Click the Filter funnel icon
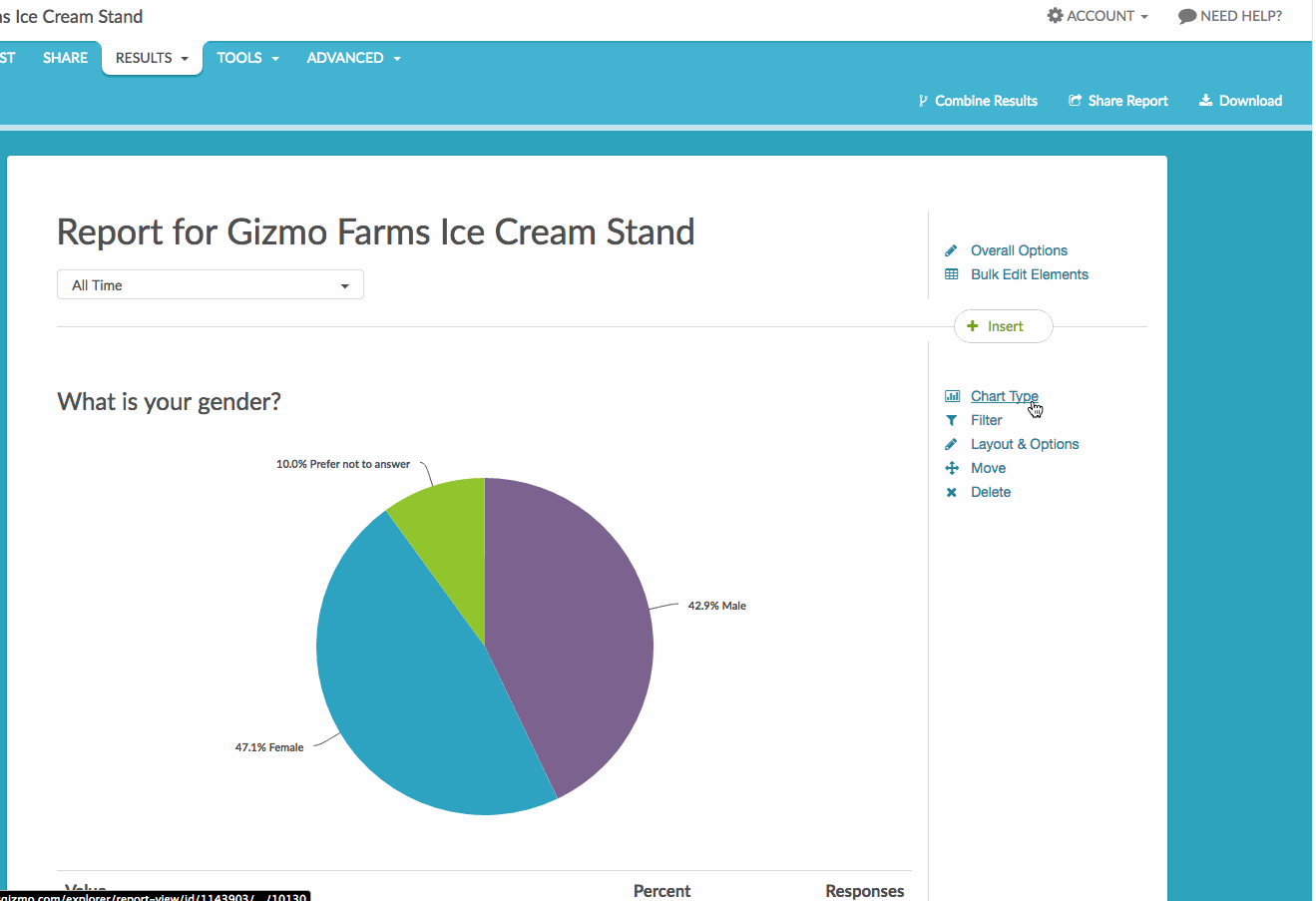The image size is (1316, 901). [x=951, y=420]
